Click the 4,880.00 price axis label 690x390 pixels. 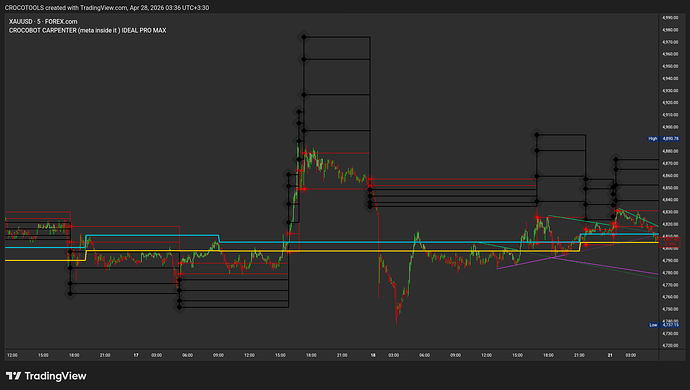point(670,151)
